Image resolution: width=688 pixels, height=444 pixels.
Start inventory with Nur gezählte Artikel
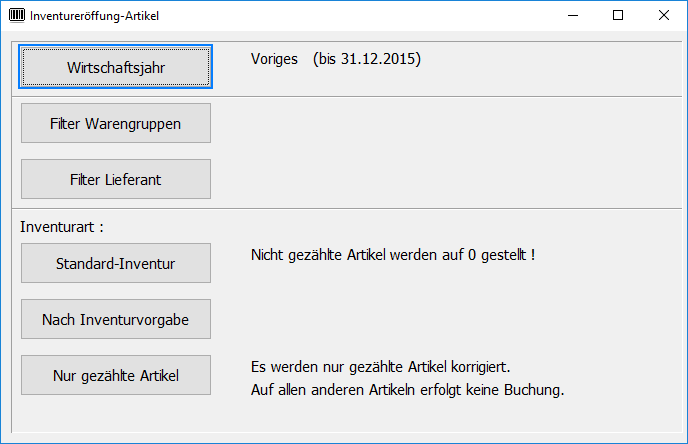[x=116, y=376]
